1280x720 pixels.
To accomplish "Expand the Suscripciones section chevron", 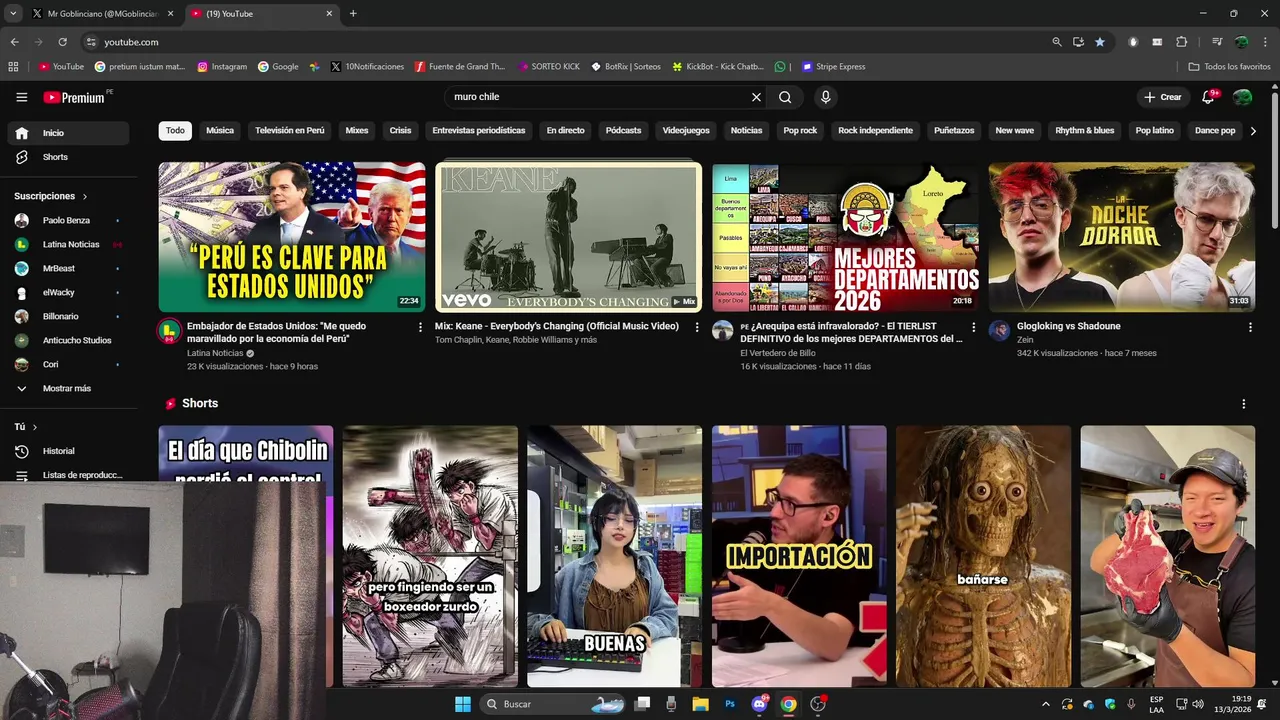I will (x=85, y=197).
